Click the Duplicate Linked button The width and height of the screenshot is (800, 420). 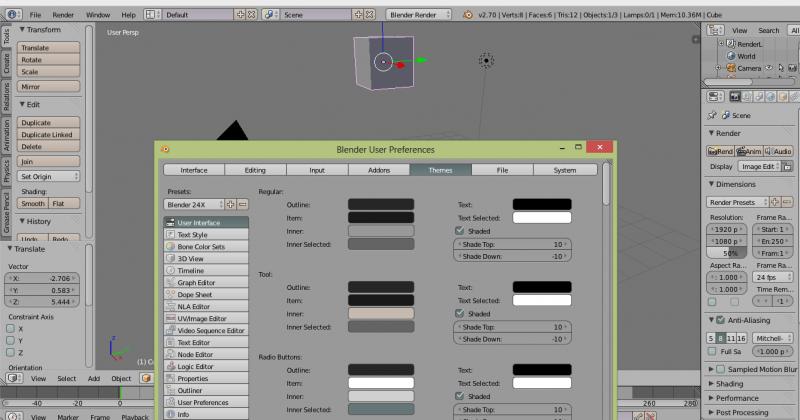coord(48,134)
